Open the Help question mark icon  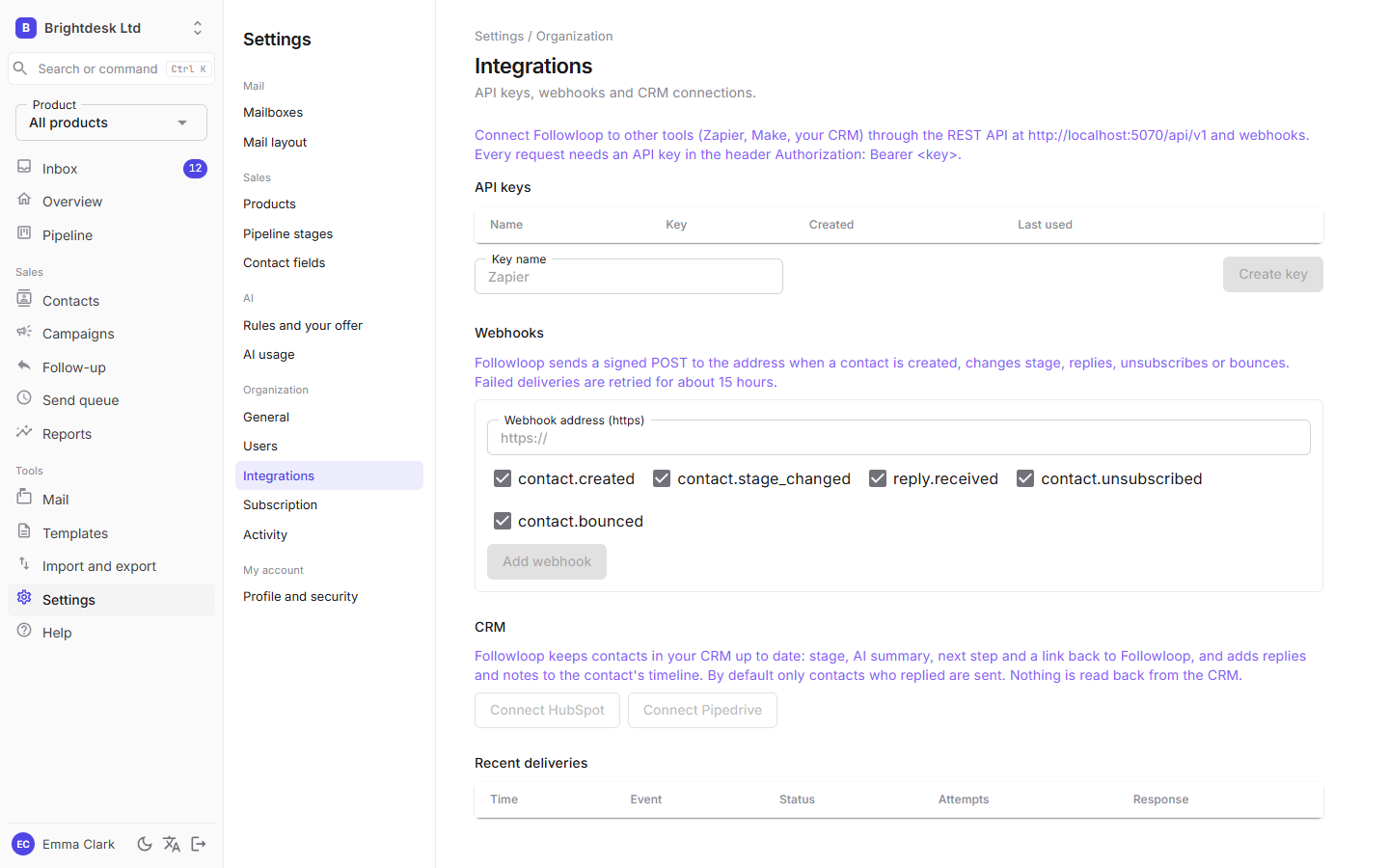tap(24, 631)
